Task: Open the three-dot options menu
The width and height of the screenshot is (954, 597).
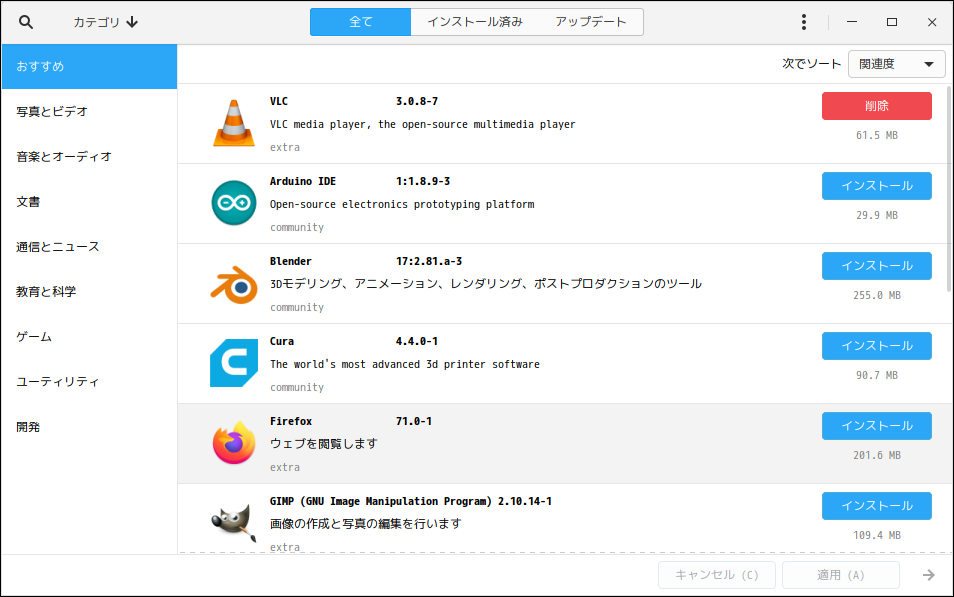Action: coord(804,22)
